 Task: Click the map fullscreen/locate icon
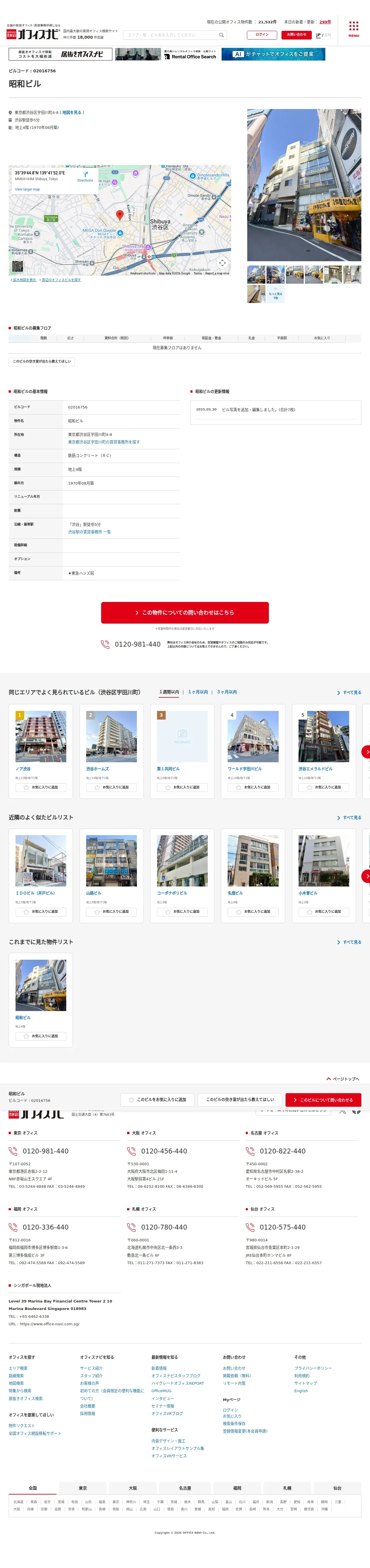click(222, 262)
